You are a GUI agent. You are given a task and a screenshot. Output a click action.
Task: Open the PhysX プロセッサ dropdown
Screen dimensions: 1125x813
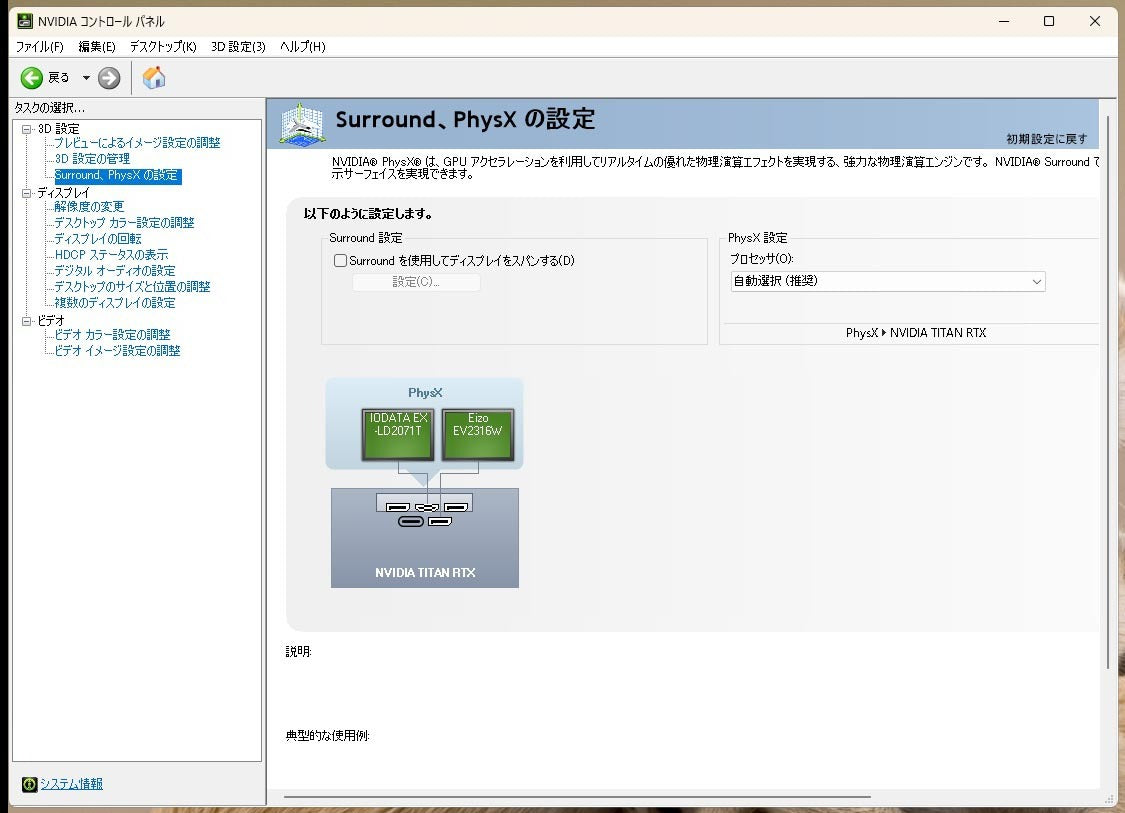point(888,281)
